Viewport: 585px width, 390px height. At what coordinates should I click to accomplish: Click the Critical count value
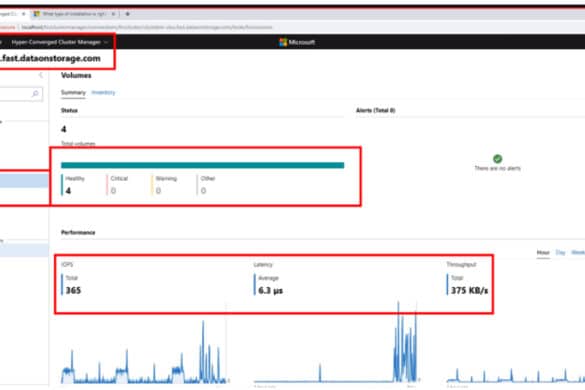tap(113, 191)
